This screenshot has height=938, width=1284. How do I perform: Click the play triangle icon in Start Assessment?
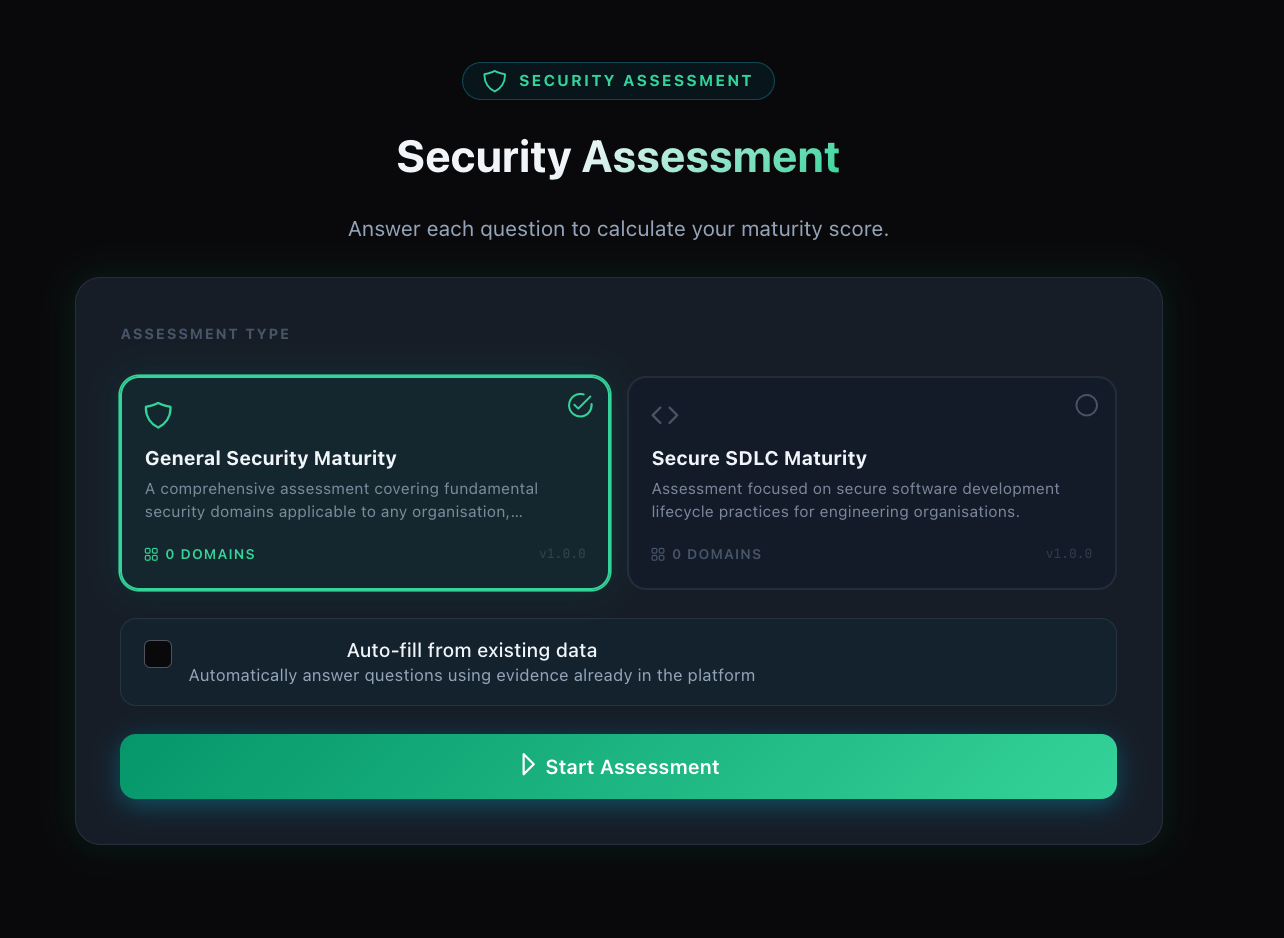528,765
